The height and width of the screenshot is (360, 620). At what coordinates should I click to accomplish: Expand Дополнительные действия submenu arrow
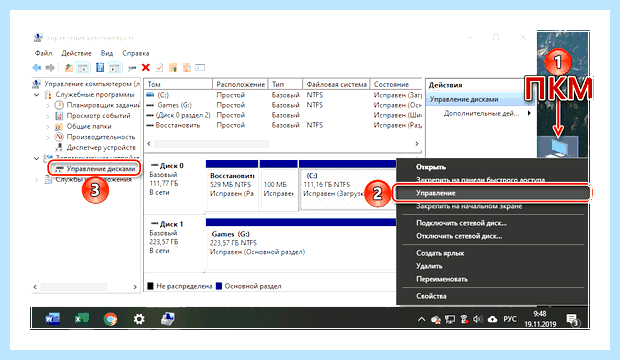529,114
